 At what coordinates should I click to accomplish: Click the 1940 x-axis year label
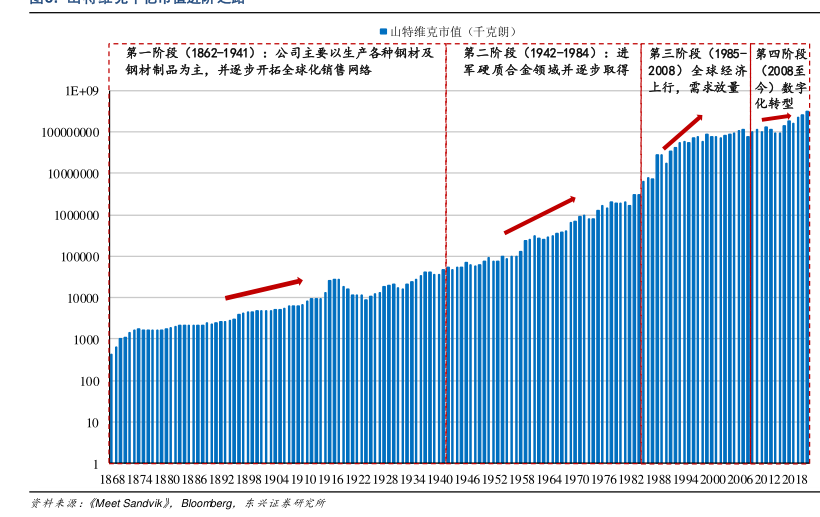(x=439, y=480)
